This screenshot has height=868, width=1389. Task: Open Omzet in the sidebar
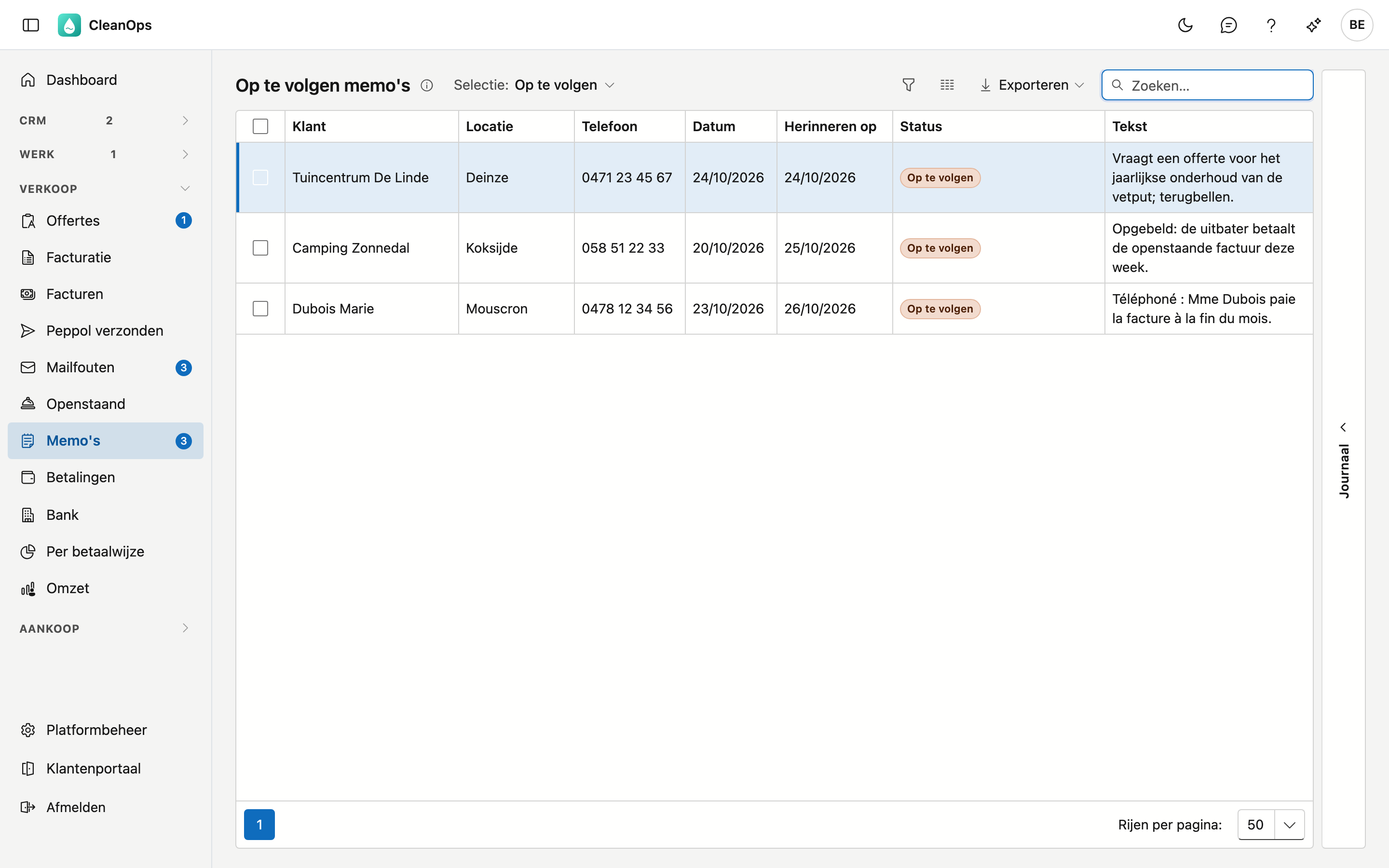(x=106, y=588)
